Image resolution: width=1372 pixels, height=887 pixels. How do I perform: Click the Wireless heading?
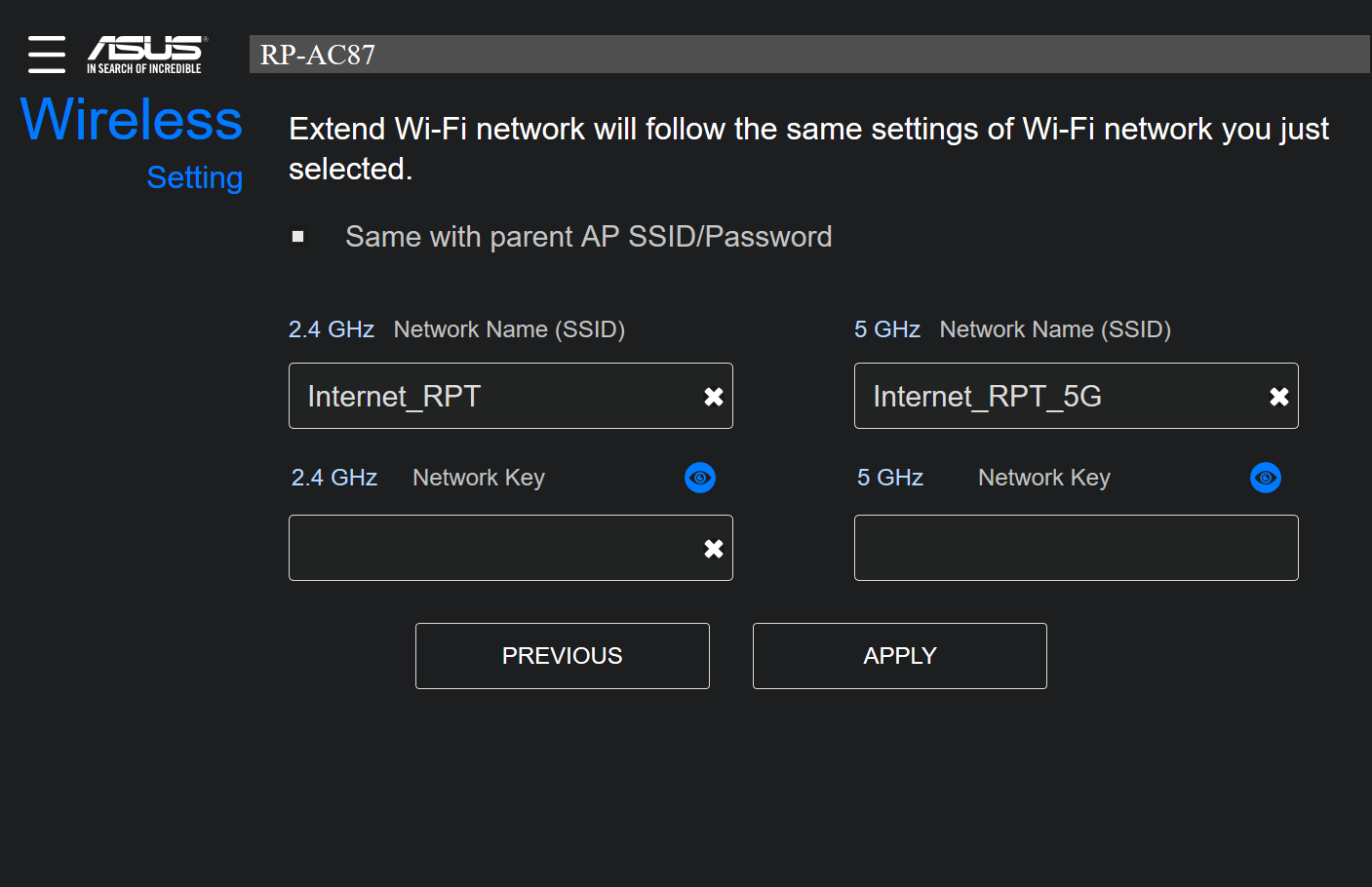131,120
